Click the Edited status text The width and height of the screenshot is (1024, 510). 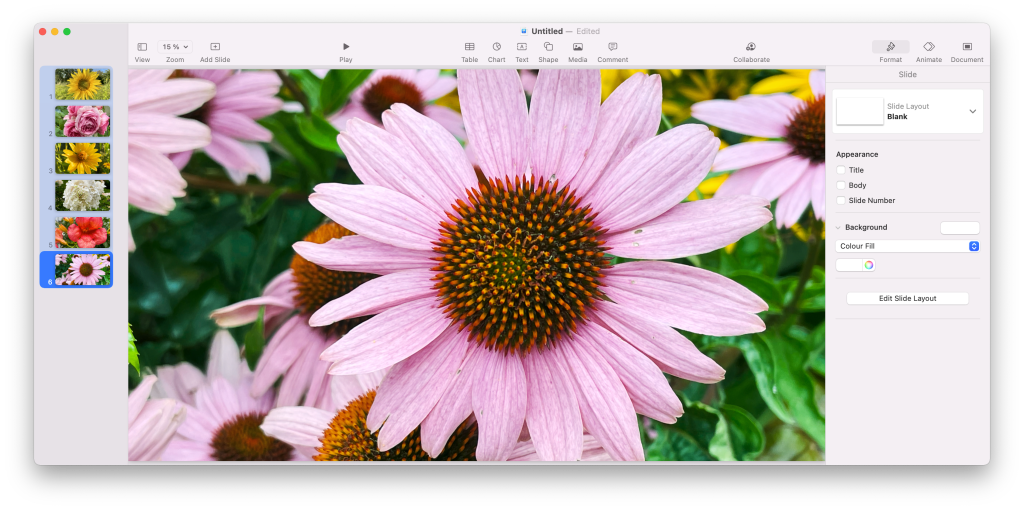point(588,31)
